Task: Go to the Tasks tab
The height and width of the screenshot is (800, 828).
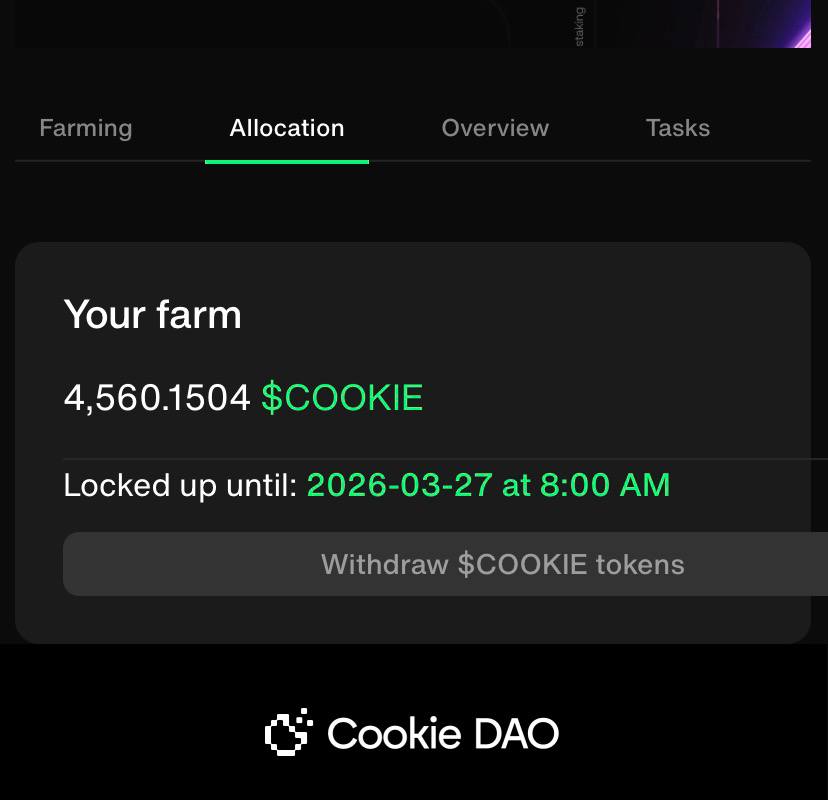Action: coord(678,128)
